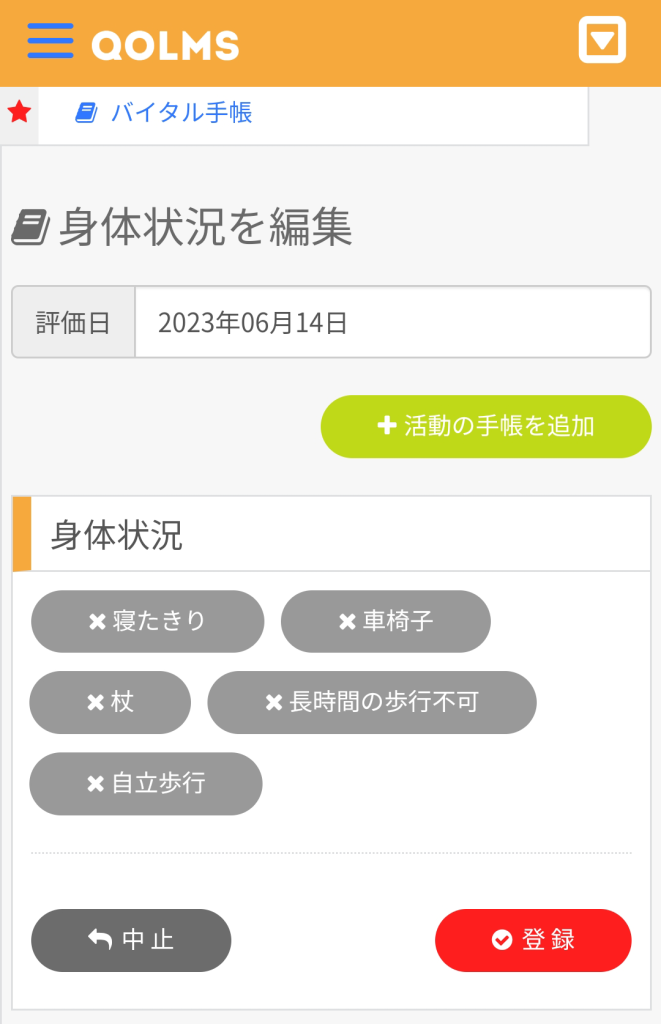The height and width of the screenshot is (1024, 661).
Task: Click the book icon beside バイタル手帳
Action: click(x=87, y=113)
